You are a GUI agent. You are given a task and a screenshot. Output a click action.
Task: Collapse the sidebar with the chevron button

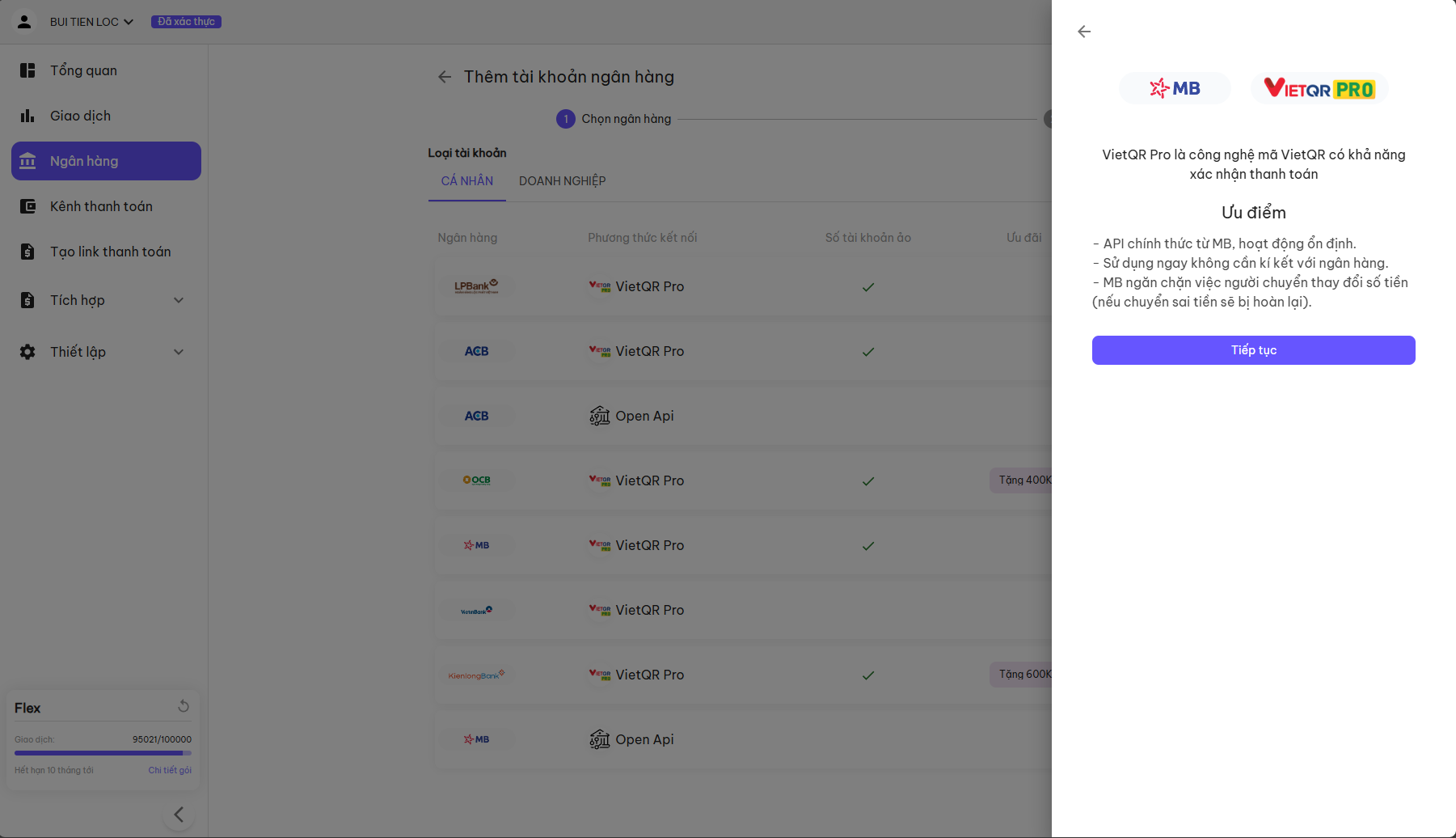point(179,815)
